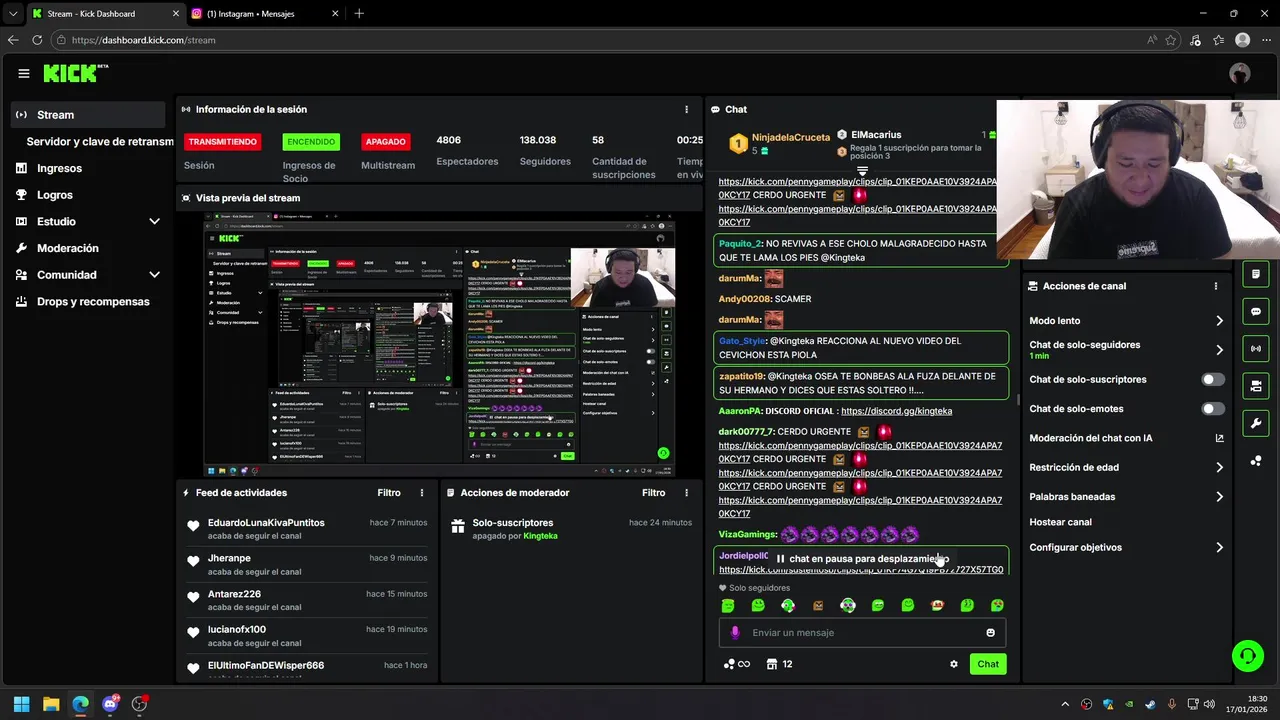1280x720 pixels.
Task: Switch to the Instagram Mensajes browser tab
Action: click(x=263, y=14)
